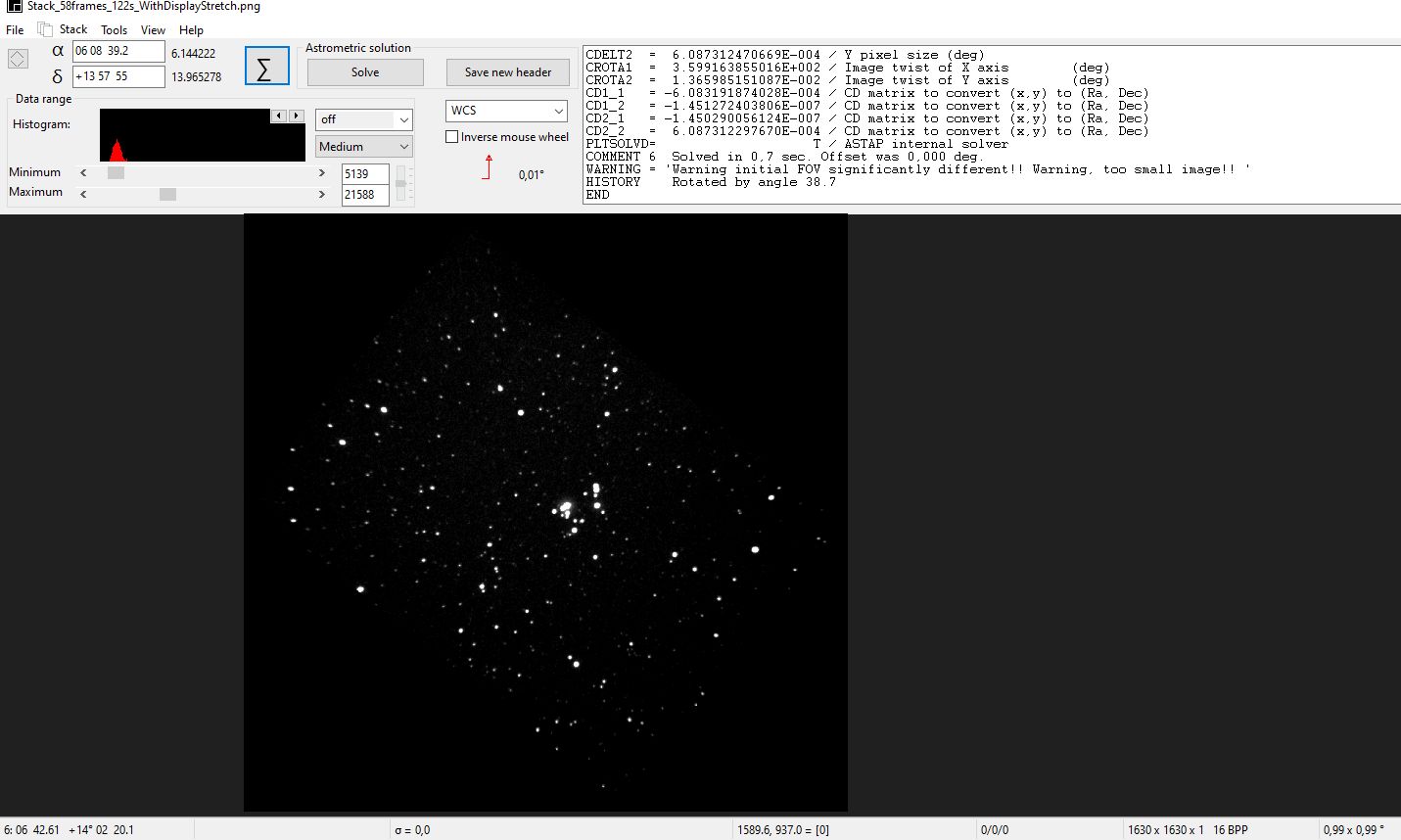Click the CROTA1 header line
The image size is (1401, 840).
click(848, 68)
